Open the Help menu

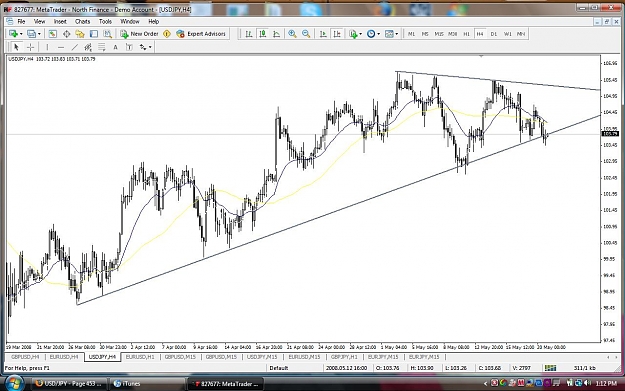click(x=154, y=22)
